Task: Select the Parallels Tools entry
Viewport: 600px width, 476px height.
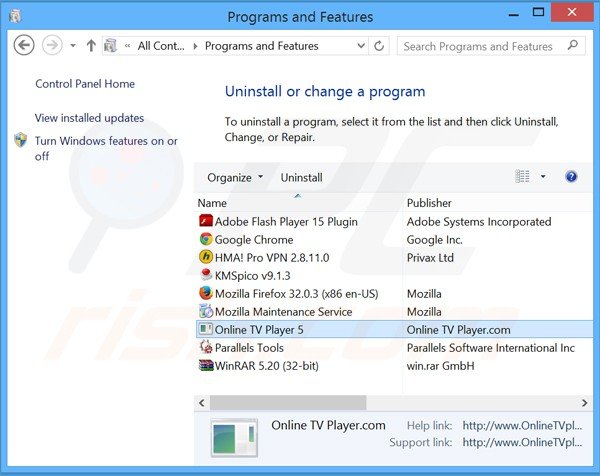Action: [x=249, y=347]
